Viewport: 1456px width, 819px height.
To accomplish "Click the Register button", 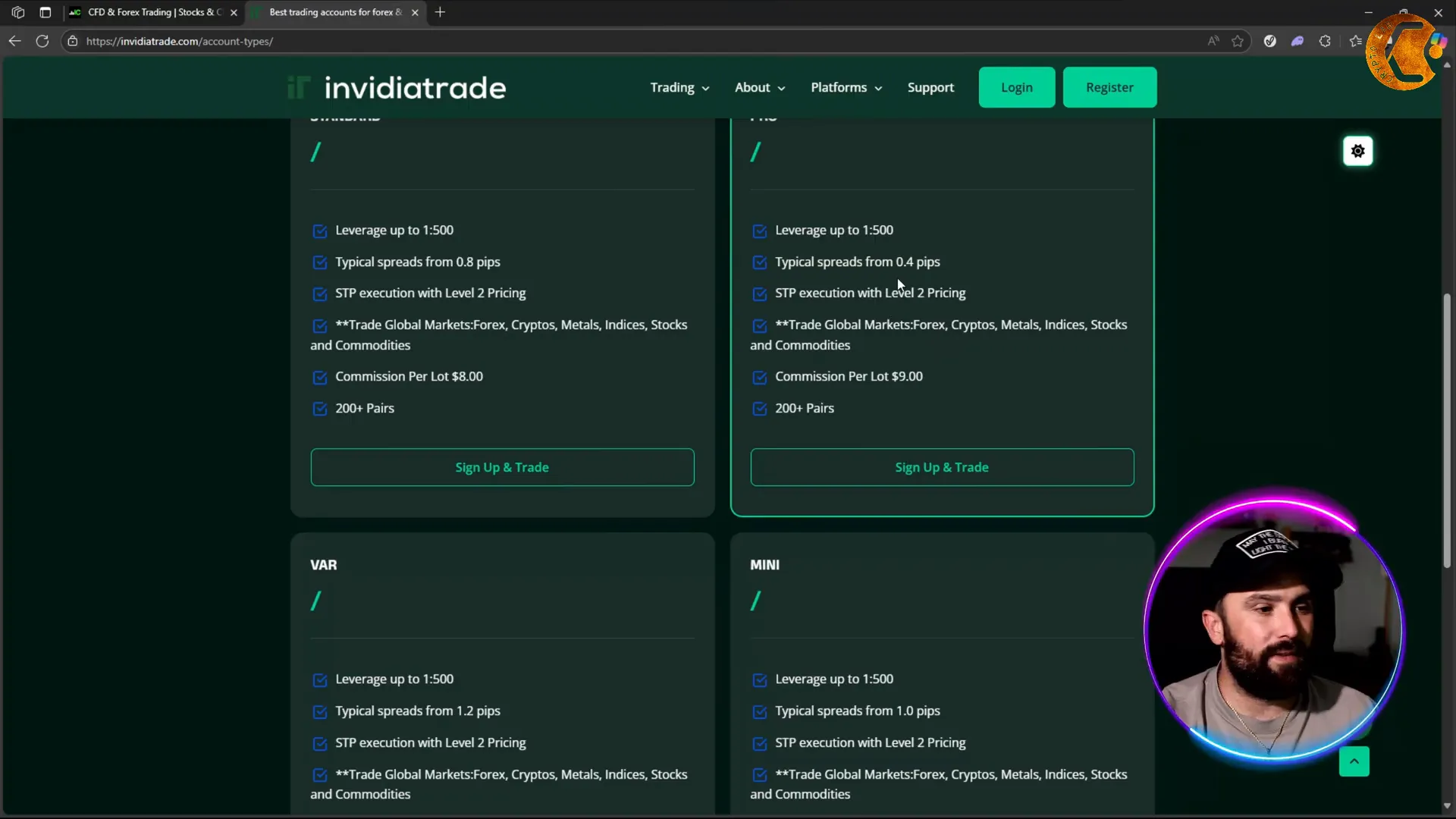I will click(x=1109, y=87).
